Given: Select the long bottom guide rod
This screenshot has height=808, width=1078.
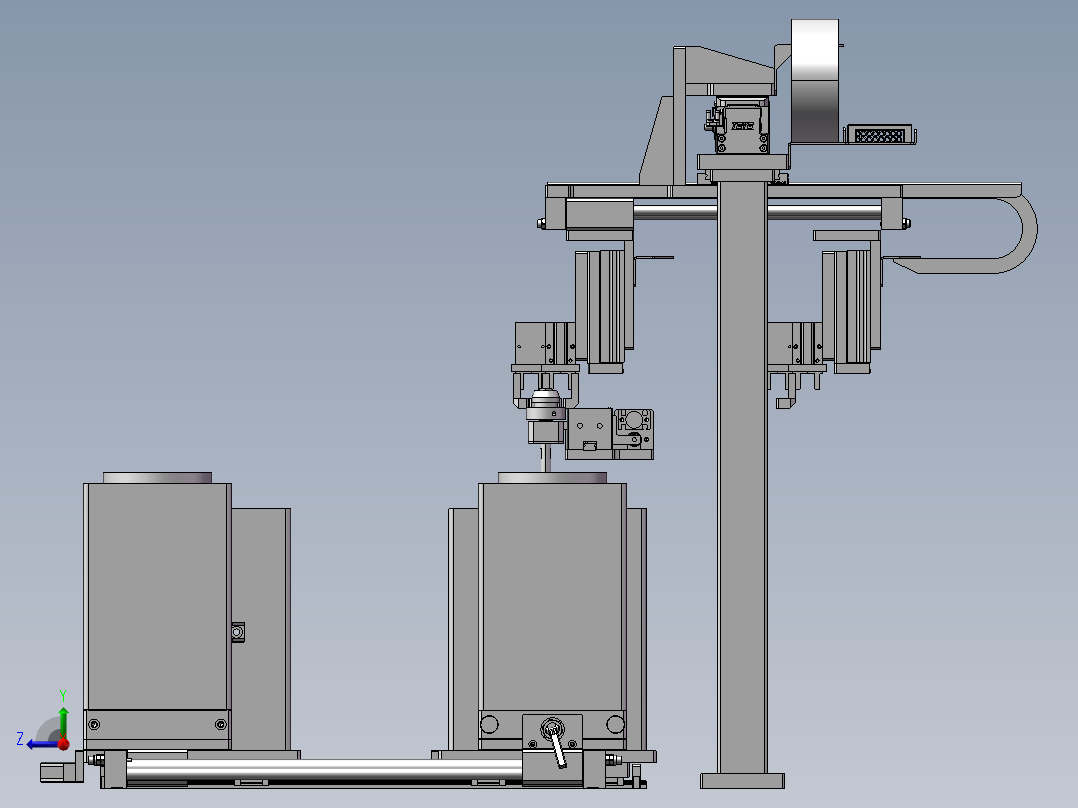Looking at the screenshot, I should click(x=323, y=769).
